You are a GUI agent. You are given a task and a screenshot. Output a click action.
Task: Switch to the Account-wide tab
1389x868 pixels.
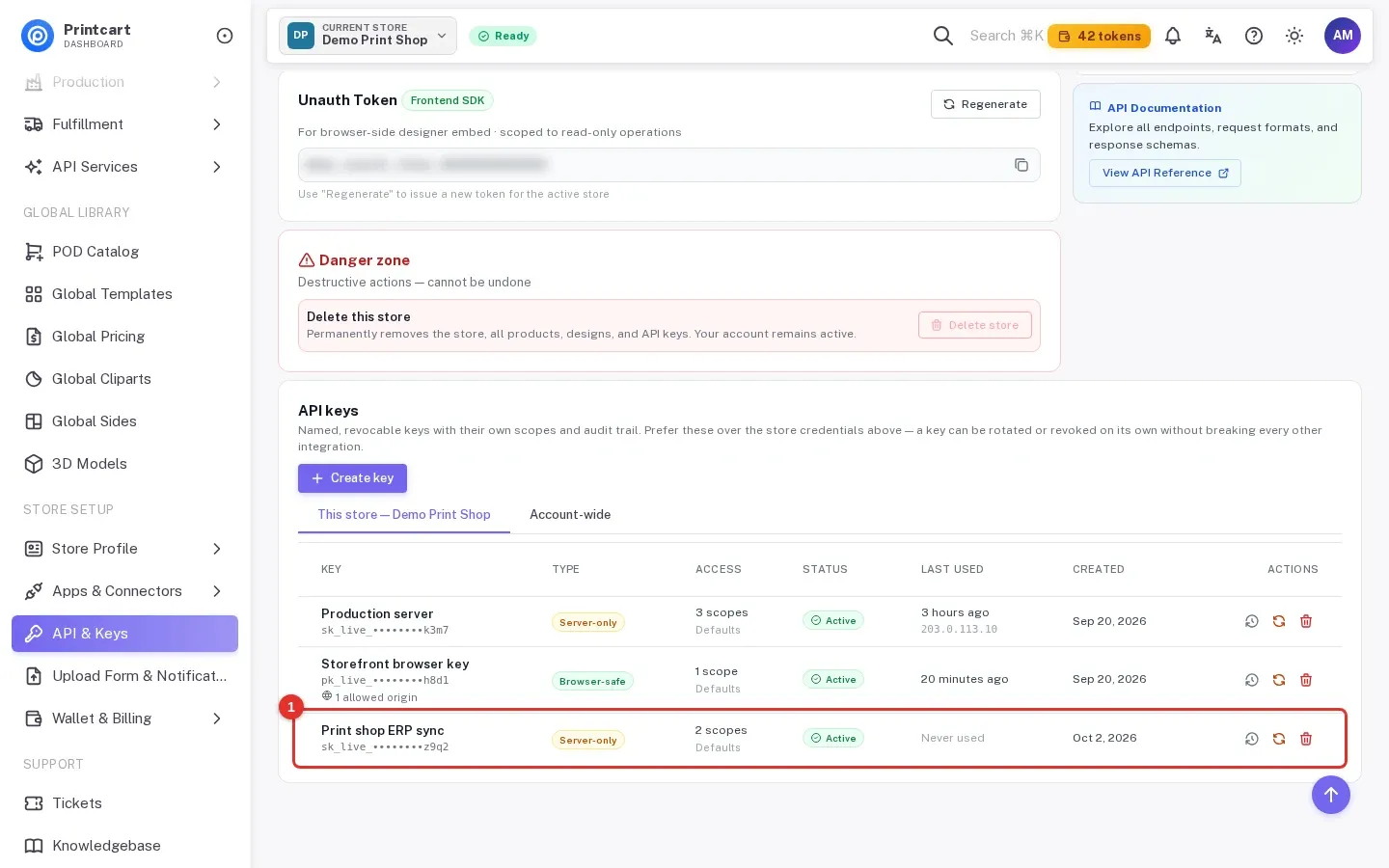click(x=570, y=515)
